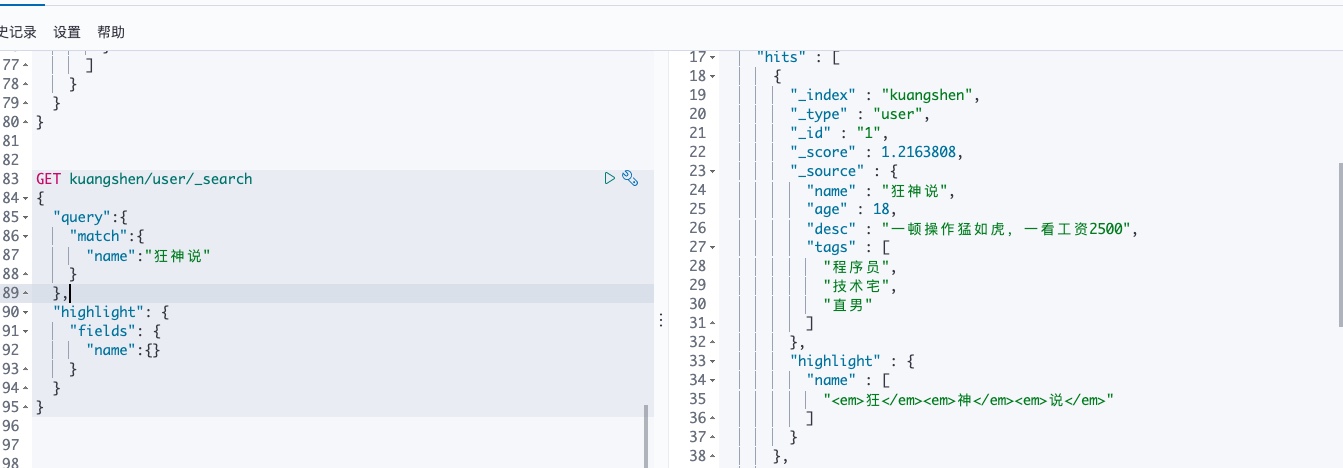The width and height of the screenshot is (1343, 468).
Task: Collapse the "match" block at line 86
Action: (25, 237)
